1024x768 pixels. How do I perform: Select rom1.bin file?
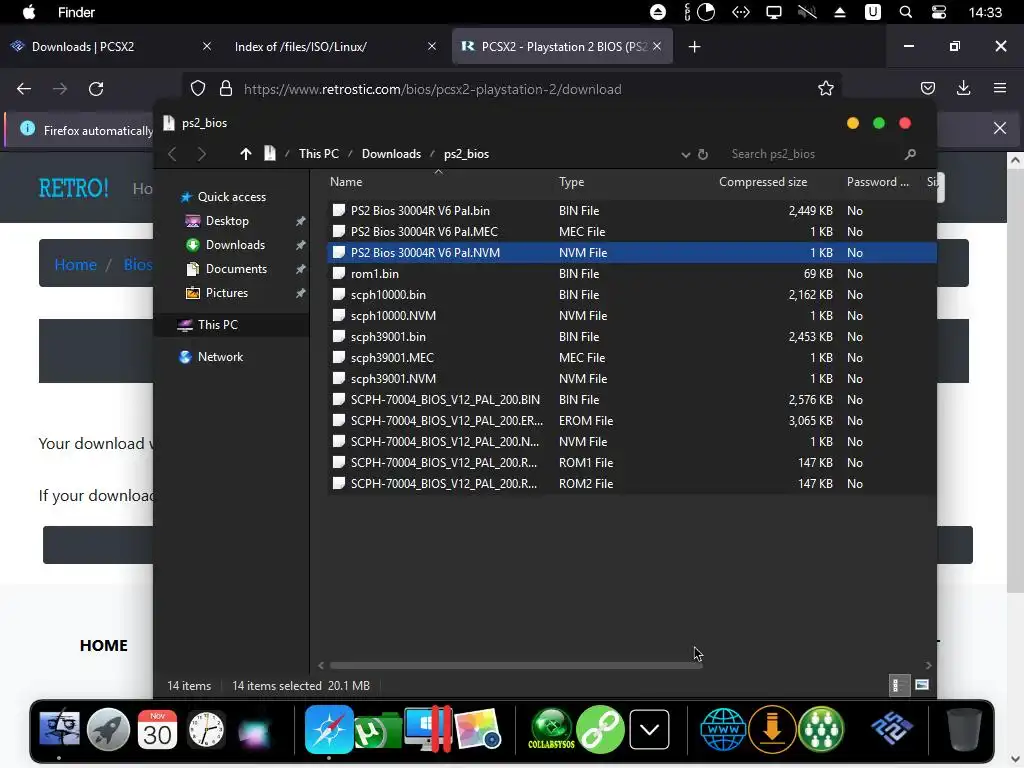pyautogui.click(x=631, y=274)
